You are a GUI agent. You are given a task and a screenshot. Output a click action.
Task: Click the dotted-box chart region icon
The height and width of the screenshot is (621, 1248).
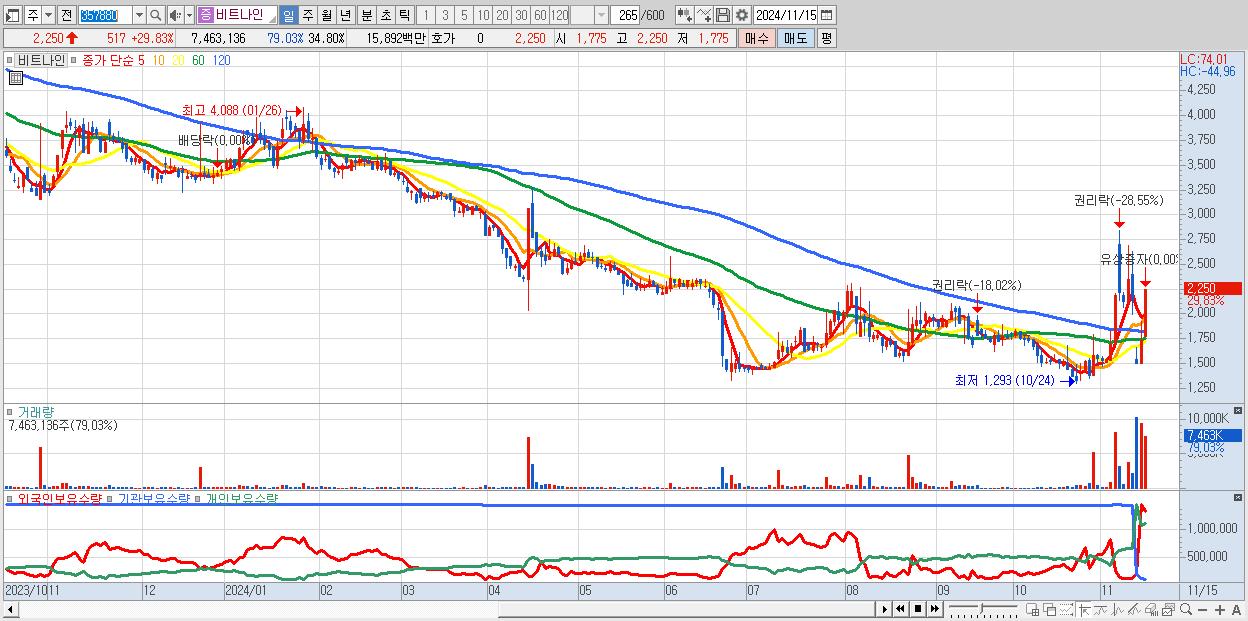tap(1066, 609)
